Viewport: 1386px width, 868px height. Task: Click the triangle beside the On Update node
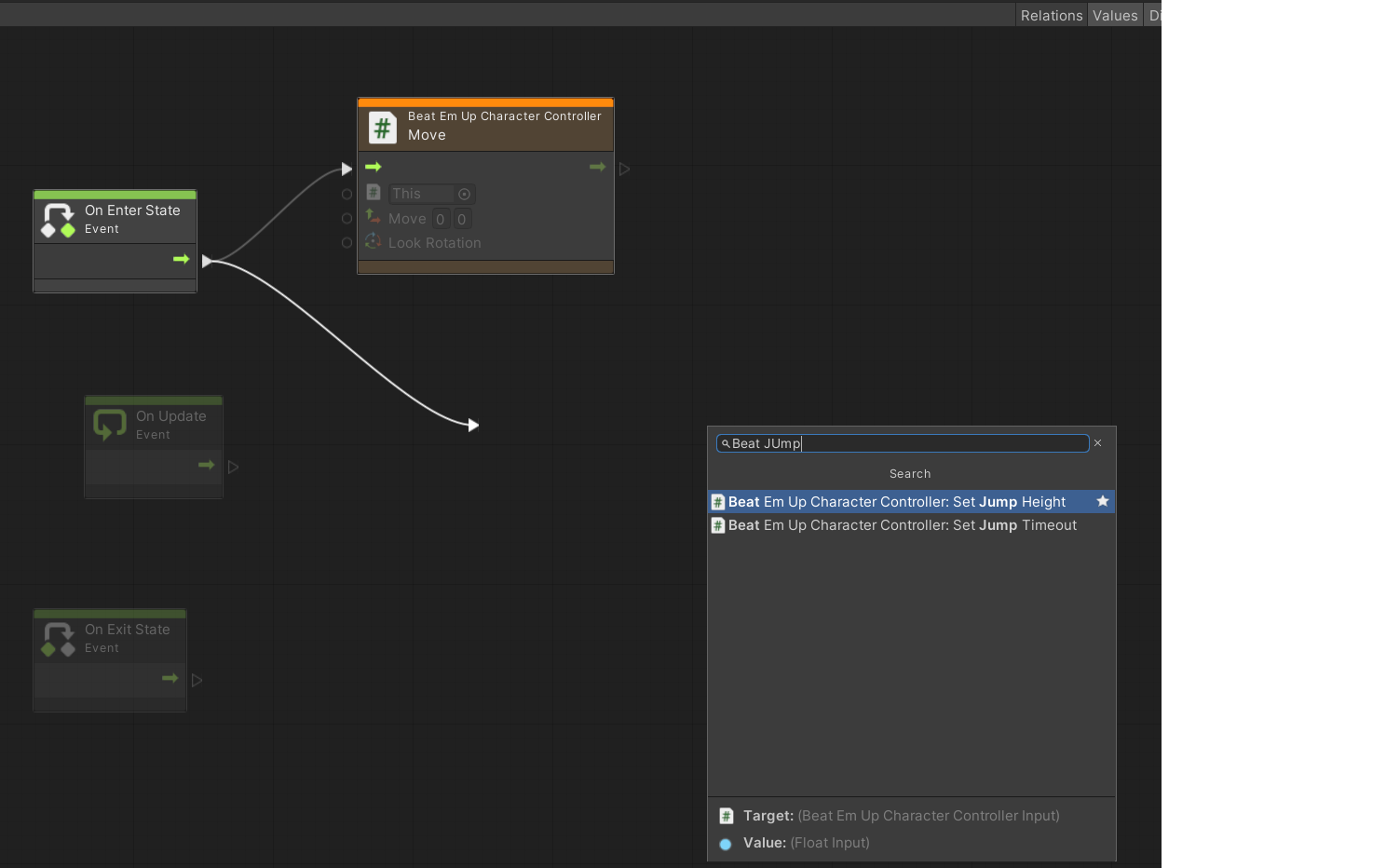click(x=233, y=467)
